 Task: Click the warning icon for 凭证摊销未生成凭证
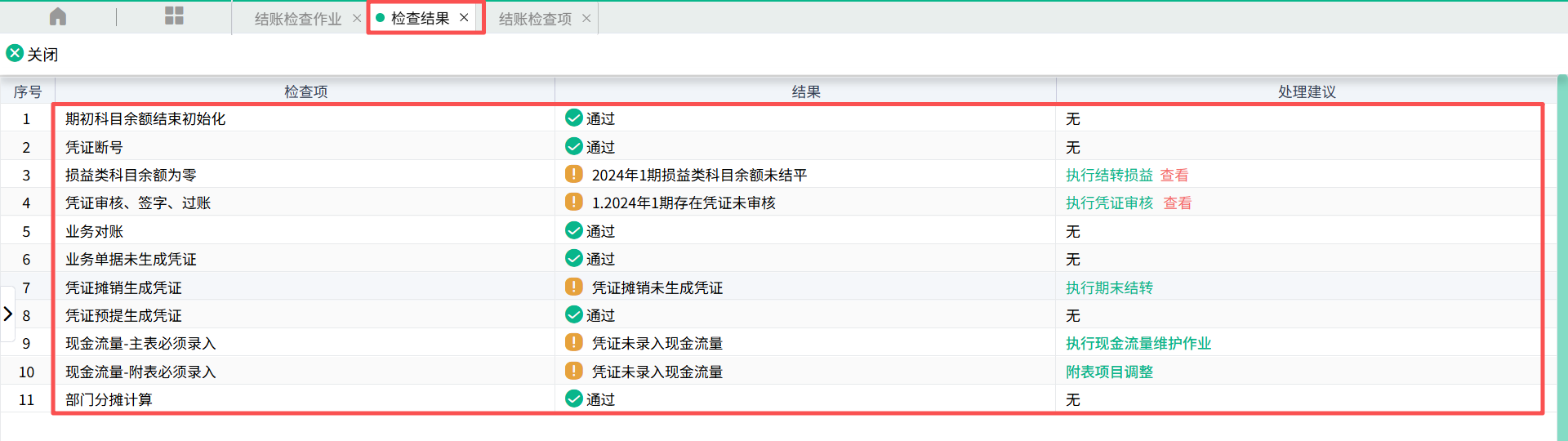[x=574, y=287]
